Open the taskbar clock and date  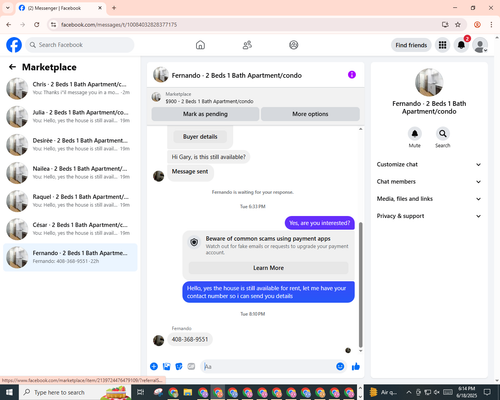(x=467, y=392)
